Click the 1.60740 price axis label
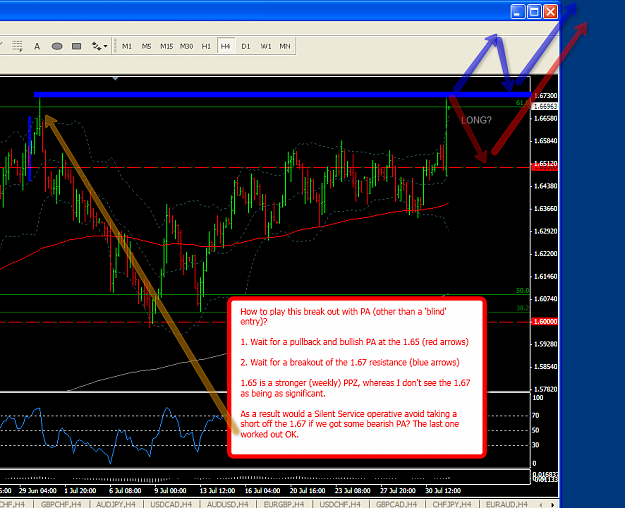This screenshot has height=508, width=625. coord(545,299)
